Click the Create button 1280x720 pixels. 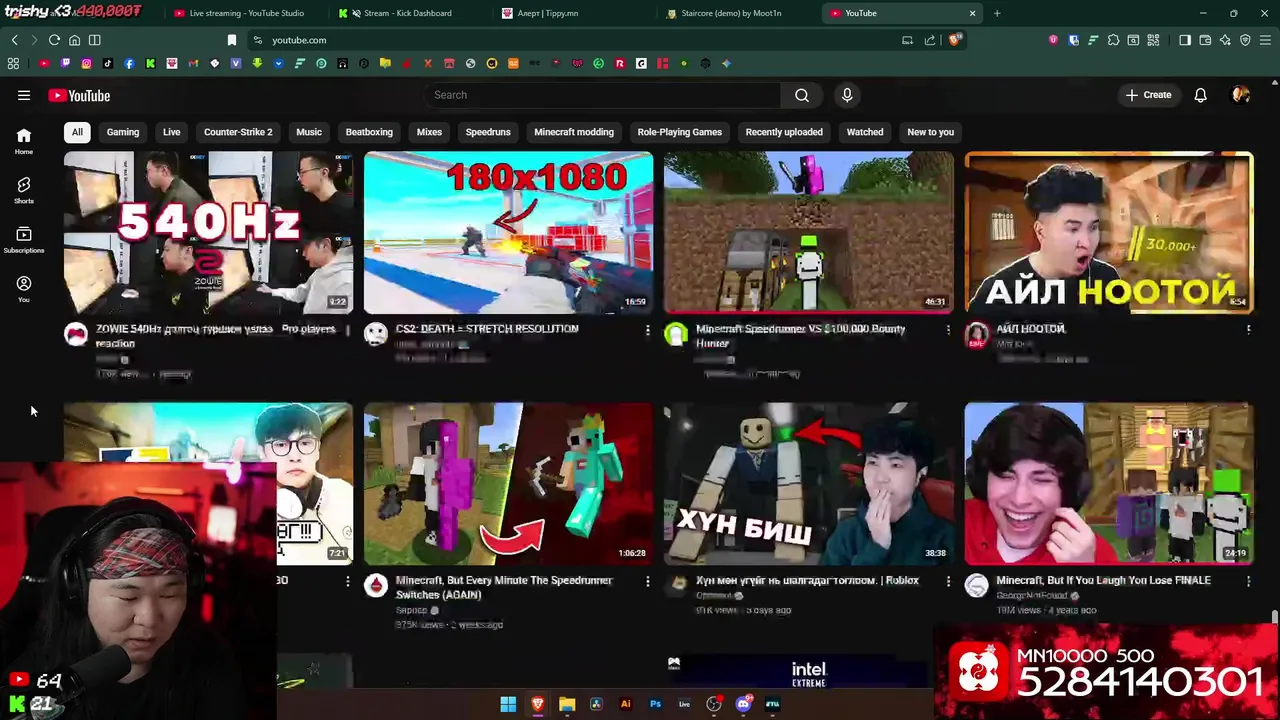[1148, 95]
